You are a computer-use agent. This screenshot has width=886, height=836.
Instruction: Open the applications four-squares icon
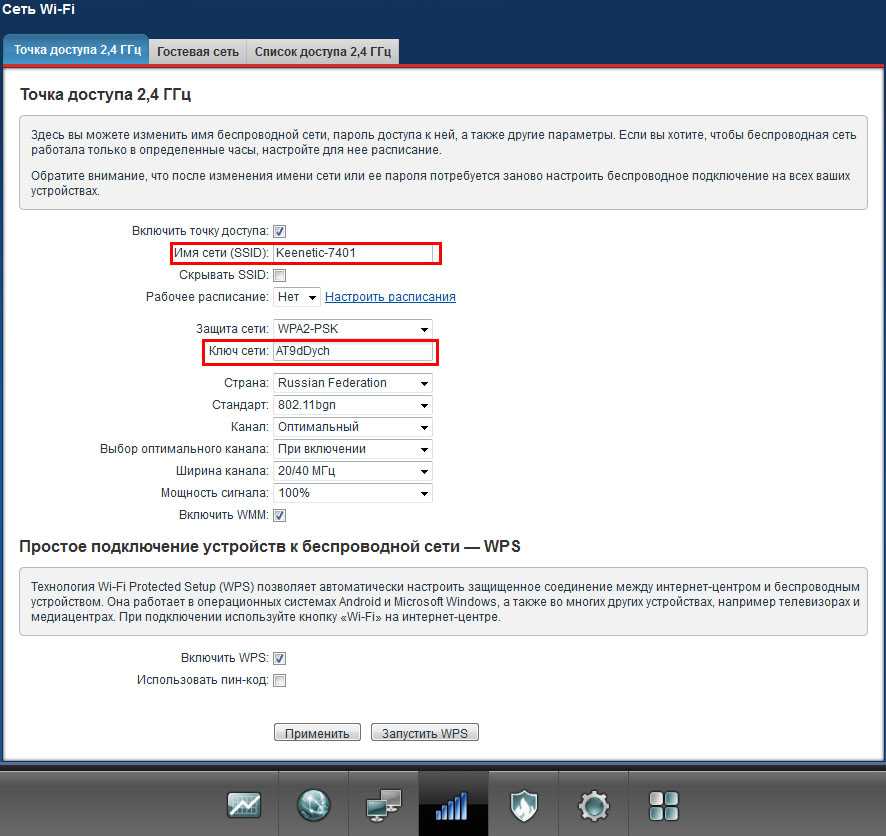663,804
